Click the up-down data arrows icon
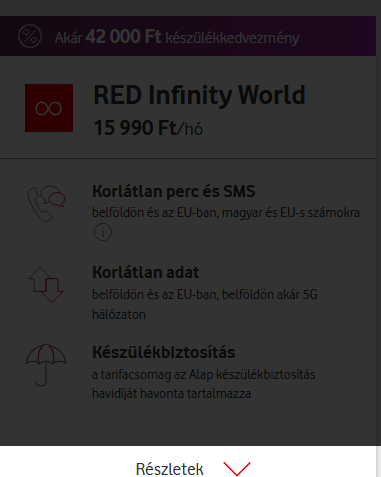This screenshot has height=477, width=381. 46,285
